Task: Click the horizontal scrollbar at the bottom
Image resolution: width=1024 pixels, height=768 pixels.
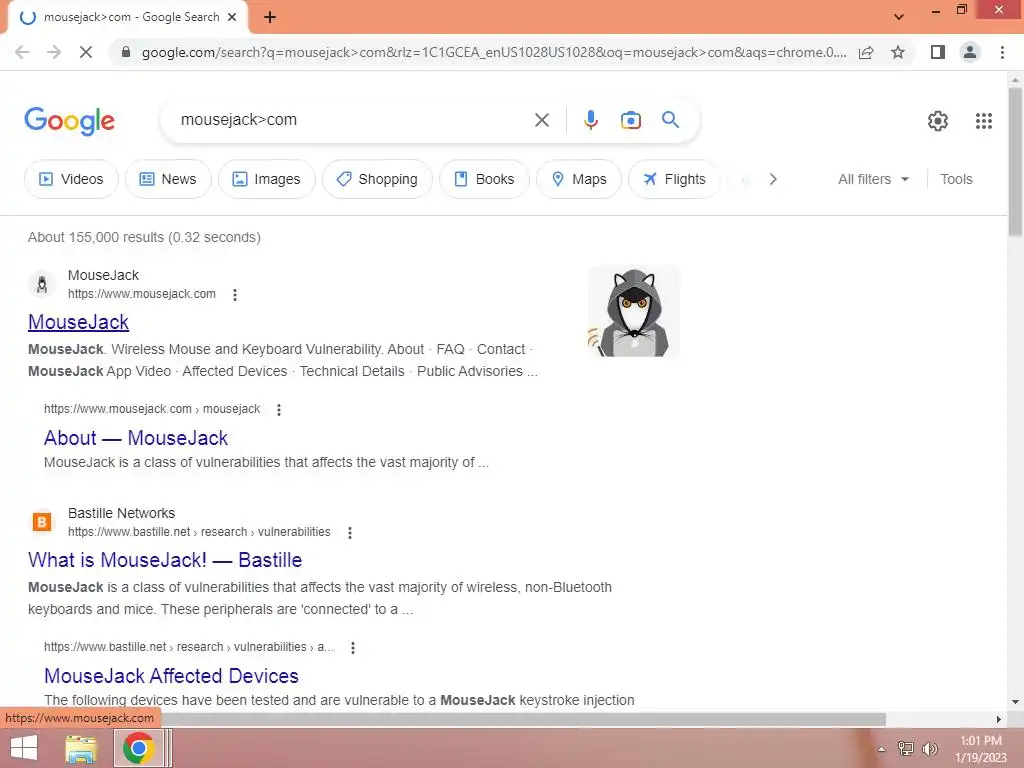Action: [x=523, y=719]
